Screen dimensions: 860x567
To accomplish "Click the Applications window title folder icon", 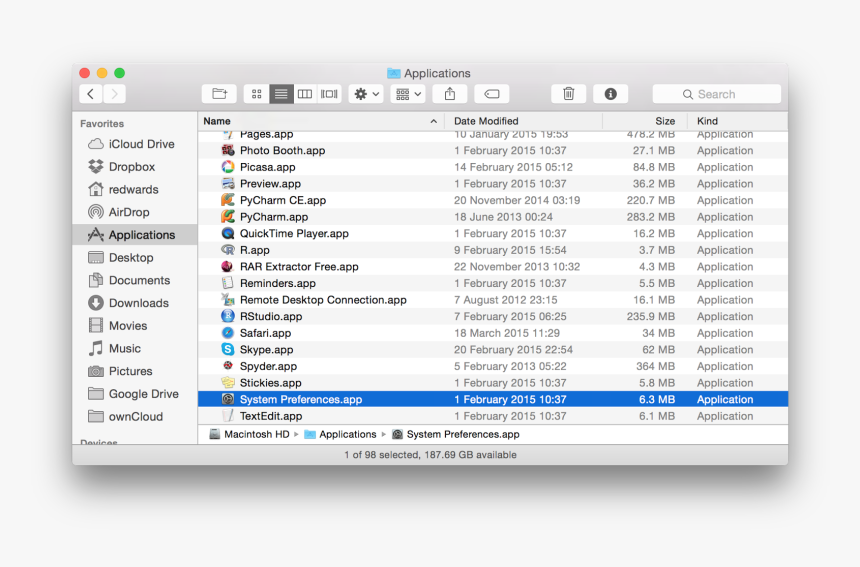I will coord(393,73).
